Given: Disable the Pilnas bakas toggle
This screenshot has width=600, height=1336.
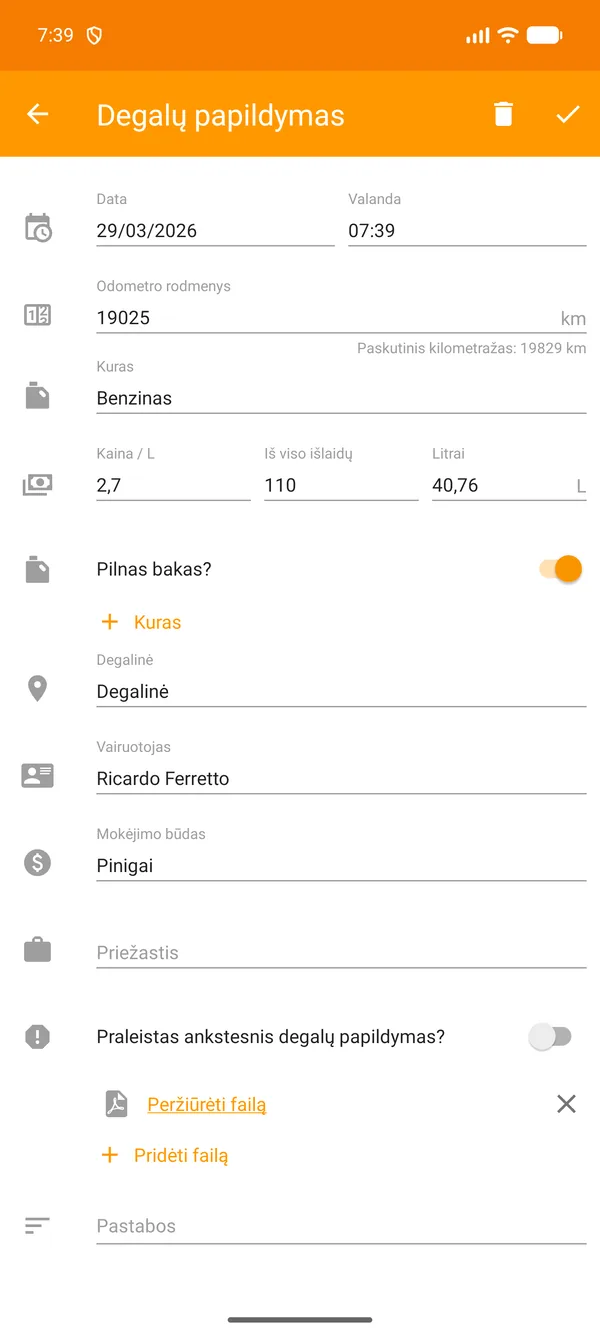Looking at the screenshot, I should [561, 568].
